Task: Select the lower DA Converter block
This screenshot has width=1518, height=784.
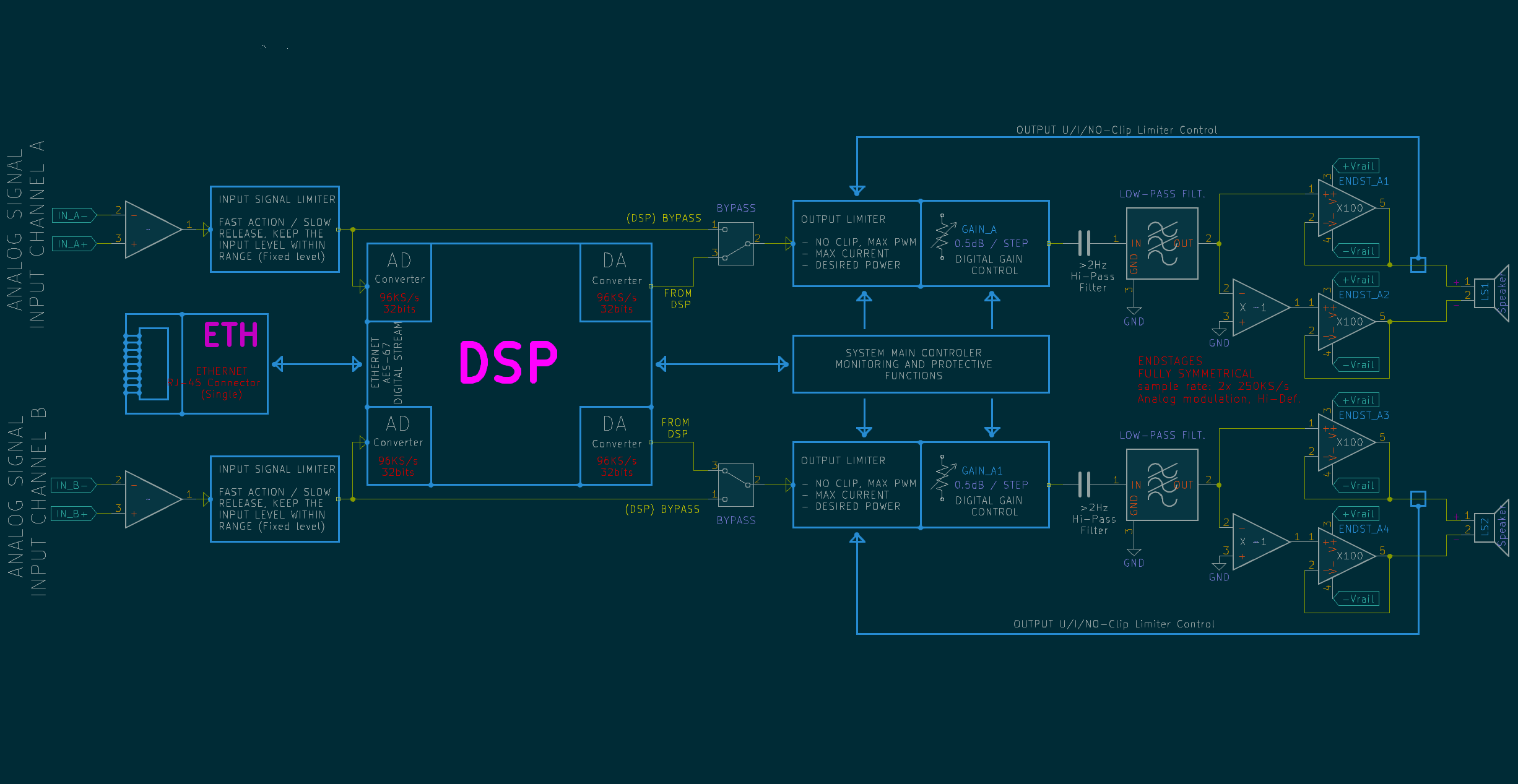Action: click(x=616, y=446)
